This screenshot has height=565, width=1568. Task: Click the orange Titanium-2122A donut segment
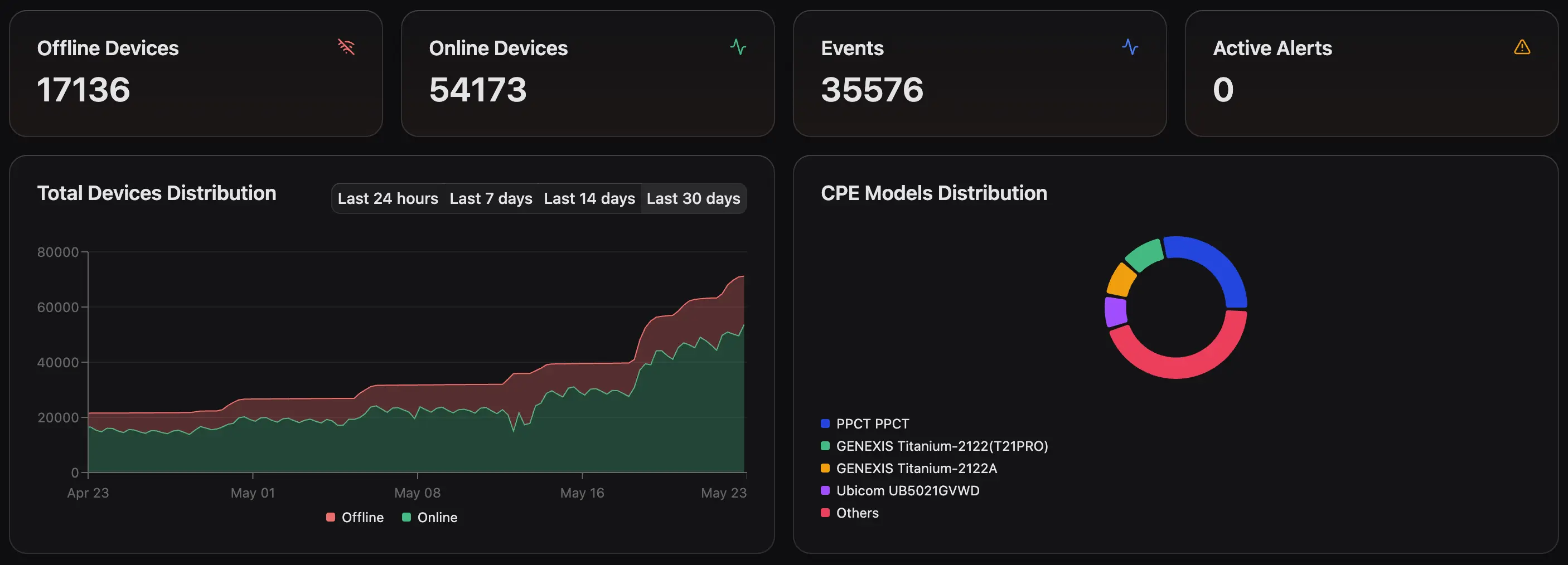coord(1121,280)
